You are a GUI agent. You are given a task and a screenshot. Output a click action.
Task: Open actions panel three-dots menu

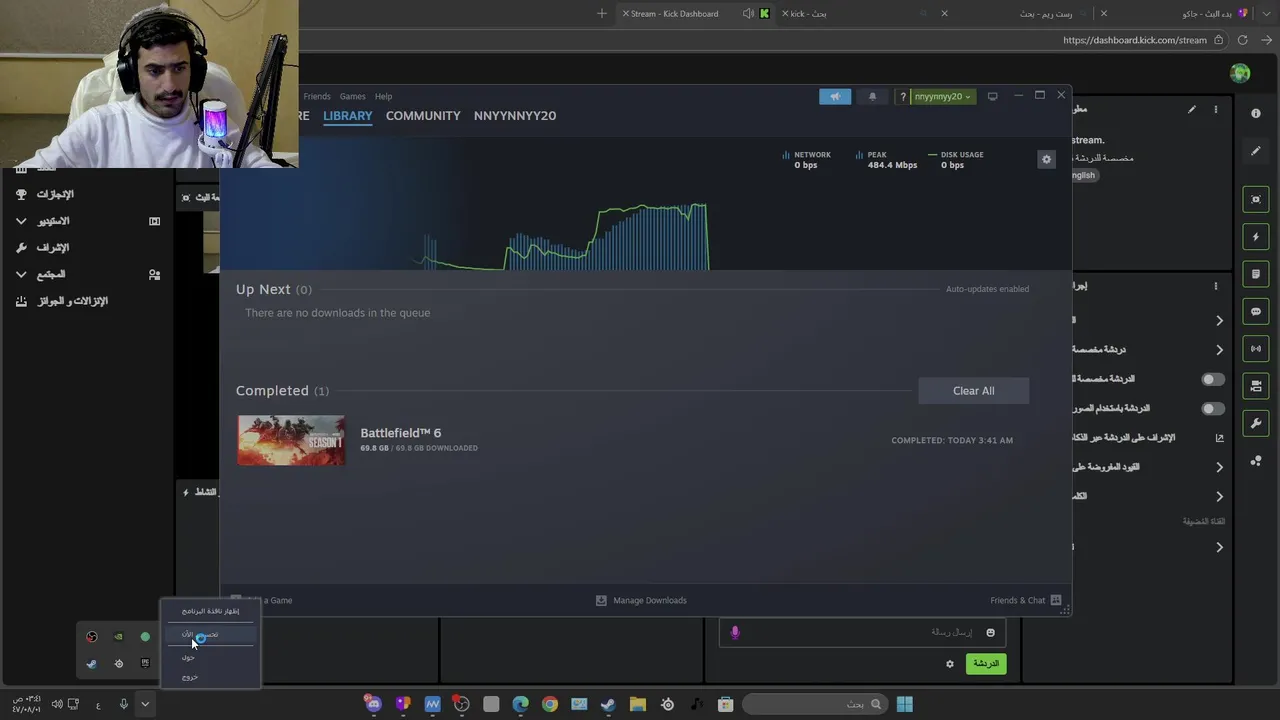(x=1216, y=286)
